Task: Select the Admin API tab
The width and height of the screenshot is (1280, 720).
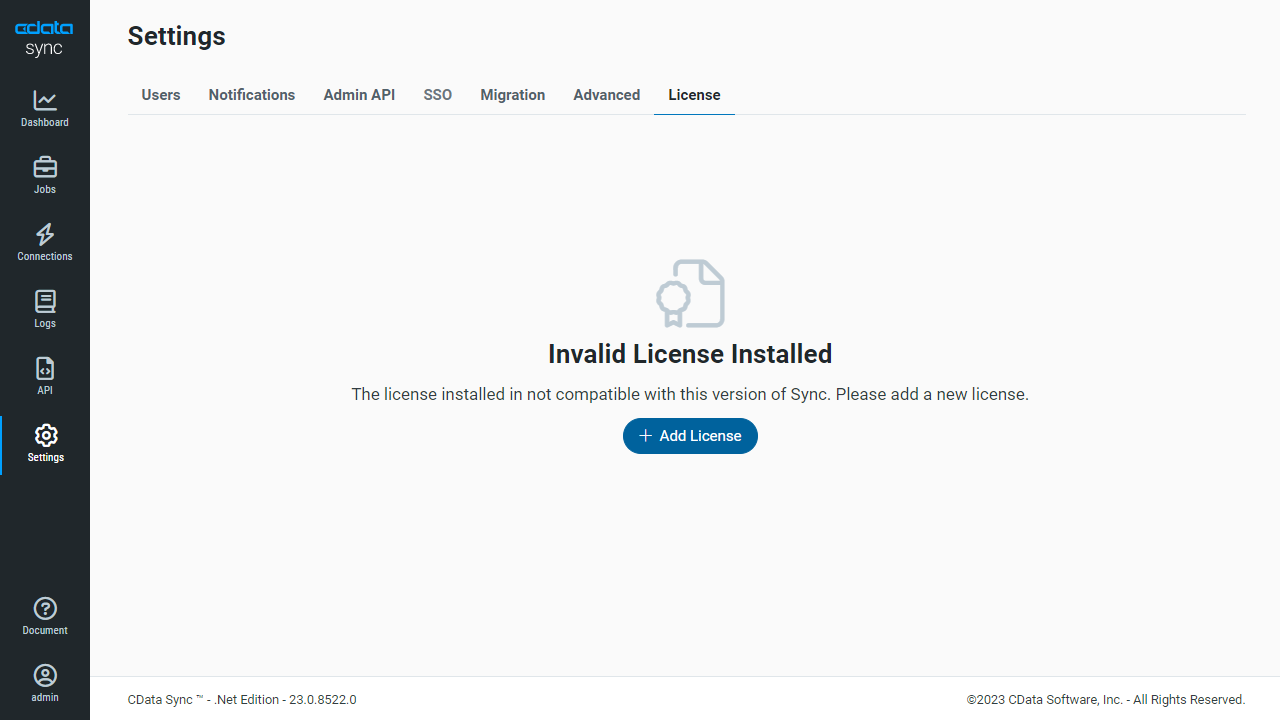Action: [x=359, y=95]
